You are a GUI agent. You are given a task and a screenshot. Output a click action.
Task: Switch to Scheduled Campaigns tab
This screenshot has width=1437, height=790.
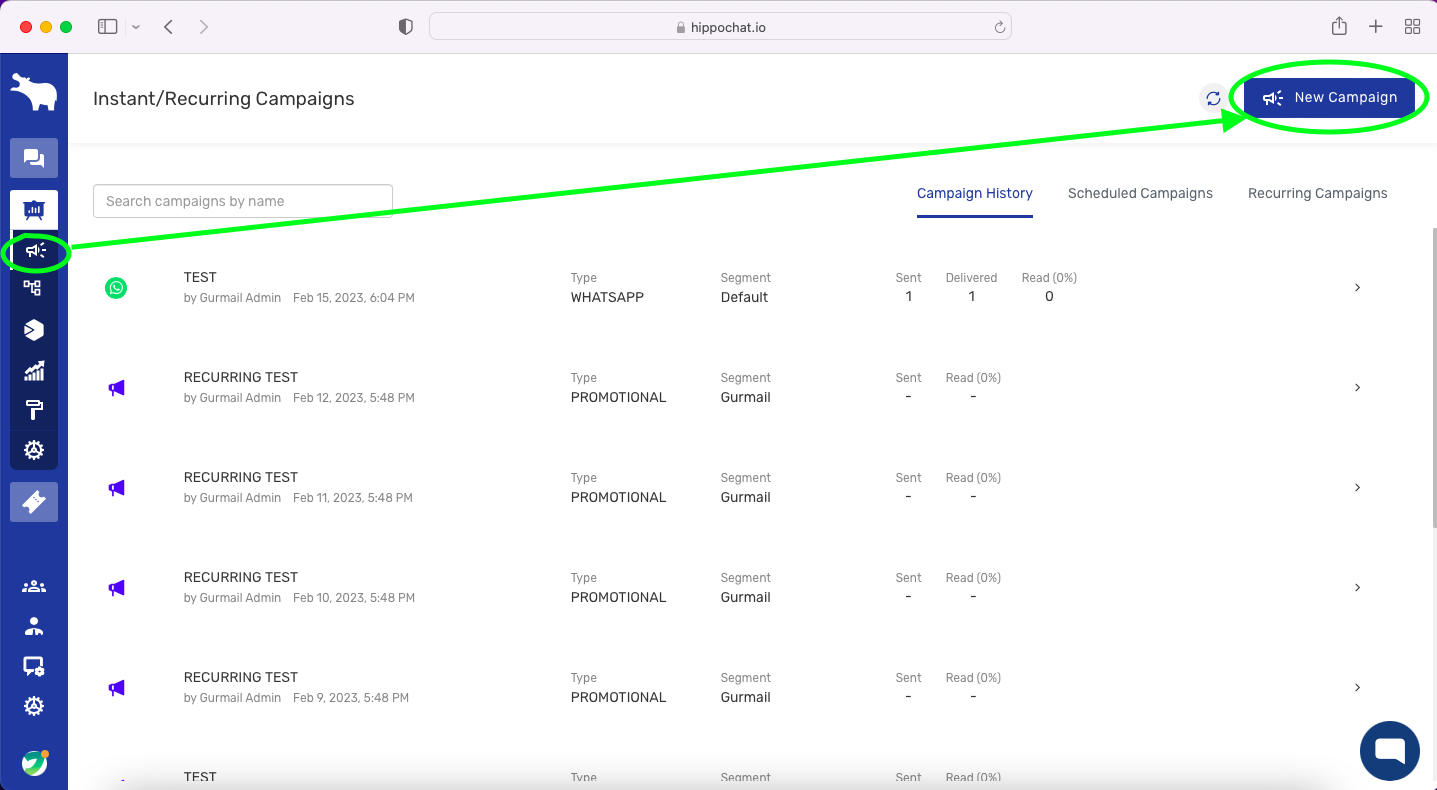tap(1140, 194)
